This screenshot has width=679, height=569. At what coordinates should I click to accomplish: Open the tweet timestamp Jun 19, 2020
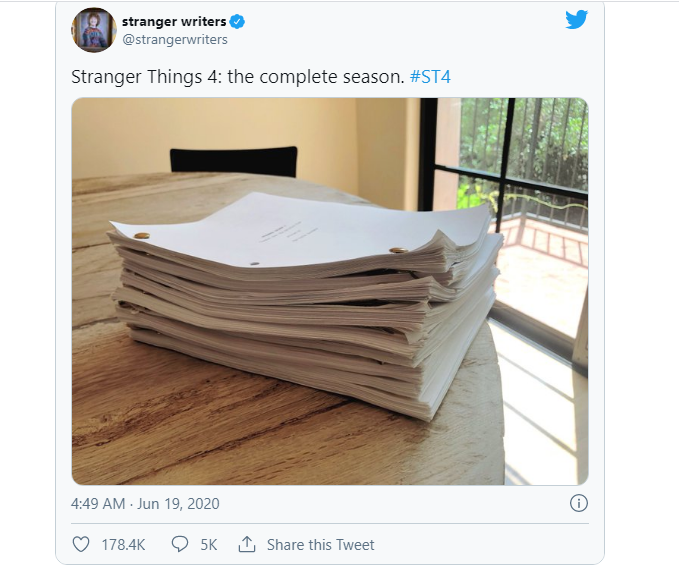[x=178, y=504]
